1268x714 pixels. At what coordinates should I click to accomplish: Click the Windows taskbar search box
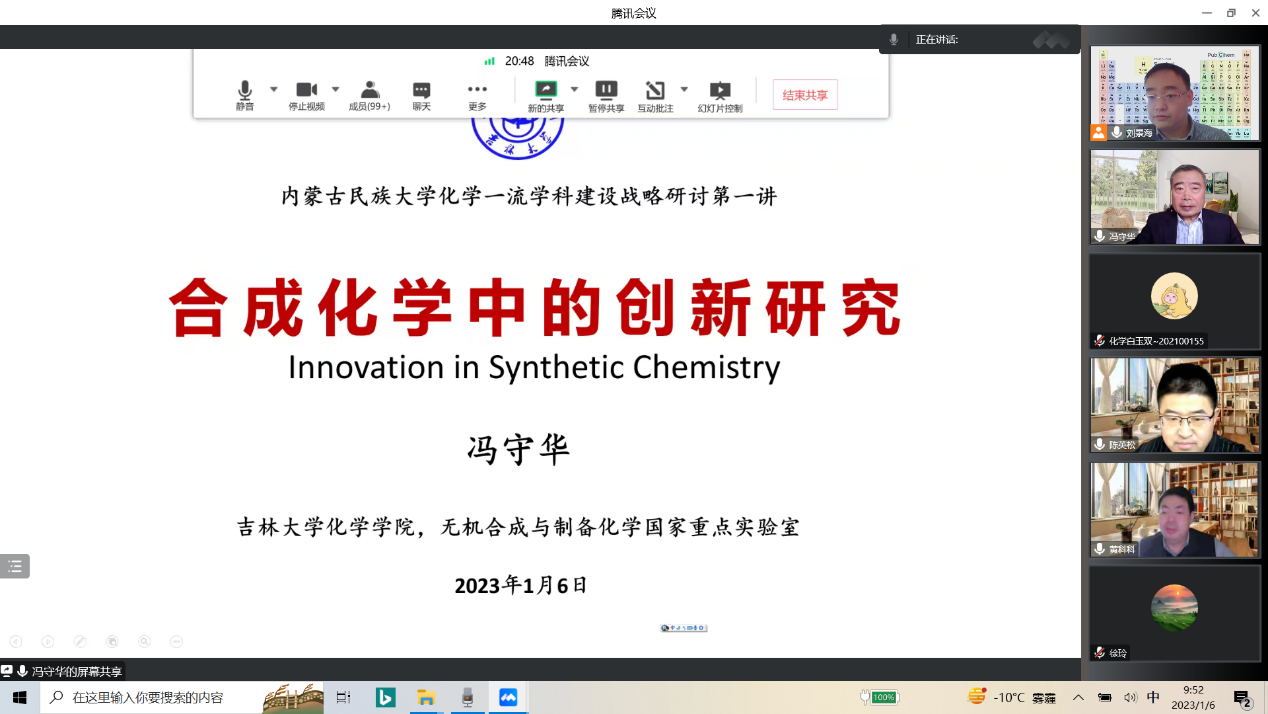coord(180,697)
